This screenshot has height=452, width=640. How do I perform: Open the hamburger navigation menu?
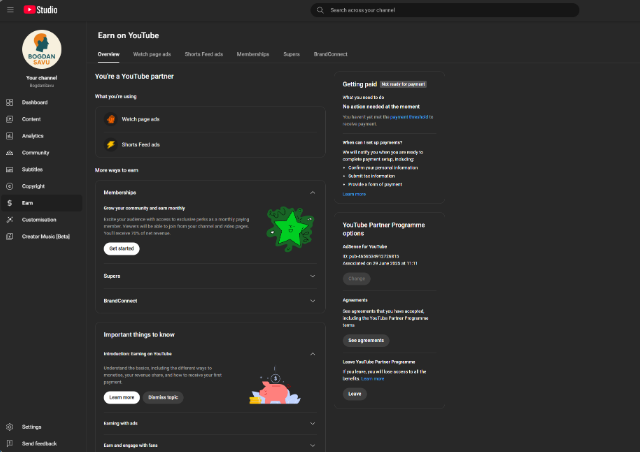10,10
